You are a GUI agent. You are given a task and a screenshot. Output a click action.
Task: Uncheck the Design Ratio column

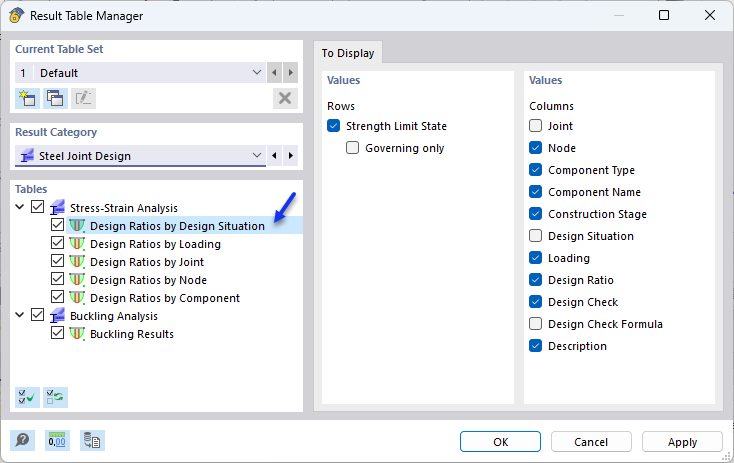(x=536, y=280)
